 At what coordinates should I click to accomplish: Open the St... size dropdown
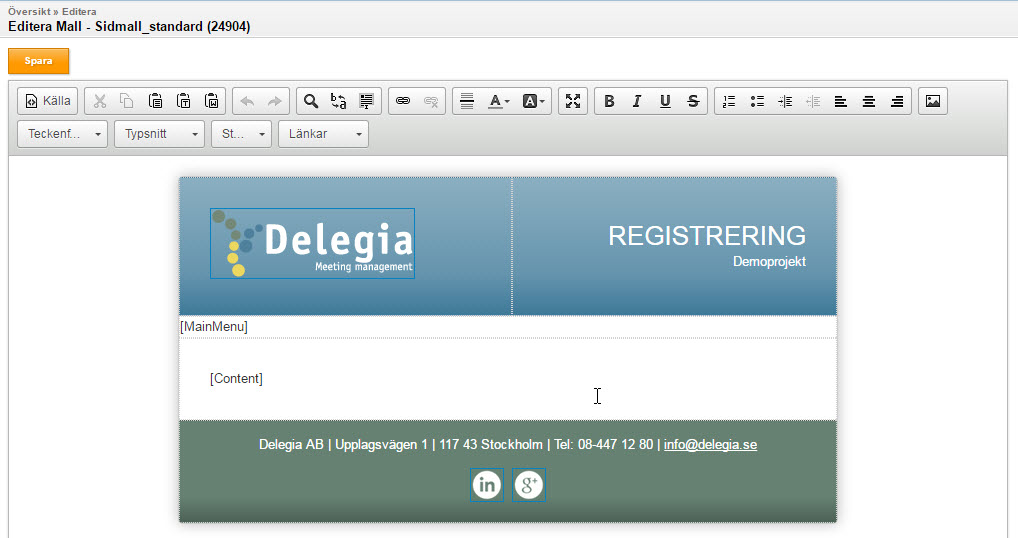click(242, 134)
